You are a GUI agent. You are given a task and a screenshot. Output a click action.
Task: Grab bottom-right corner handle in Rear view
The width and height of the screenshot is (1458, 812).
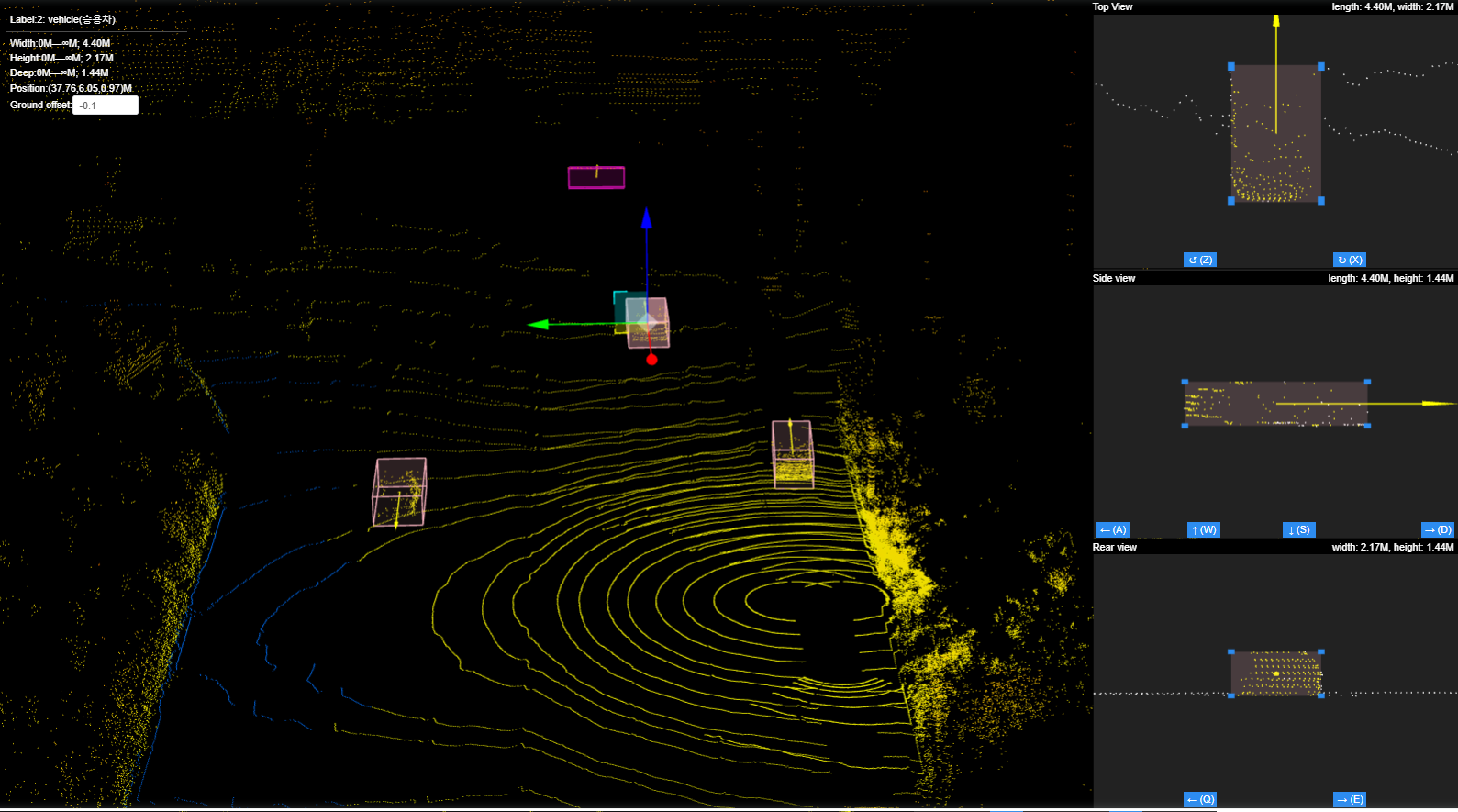tap(1321, 695)
